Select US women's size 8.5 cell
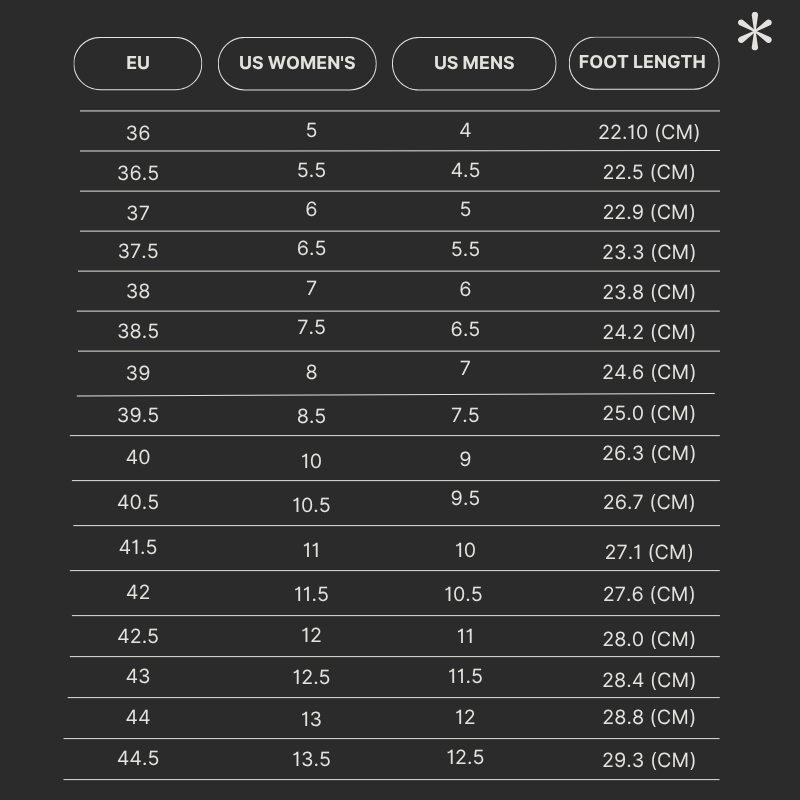The width and height of the screenshot is (800, 800). 311,416
